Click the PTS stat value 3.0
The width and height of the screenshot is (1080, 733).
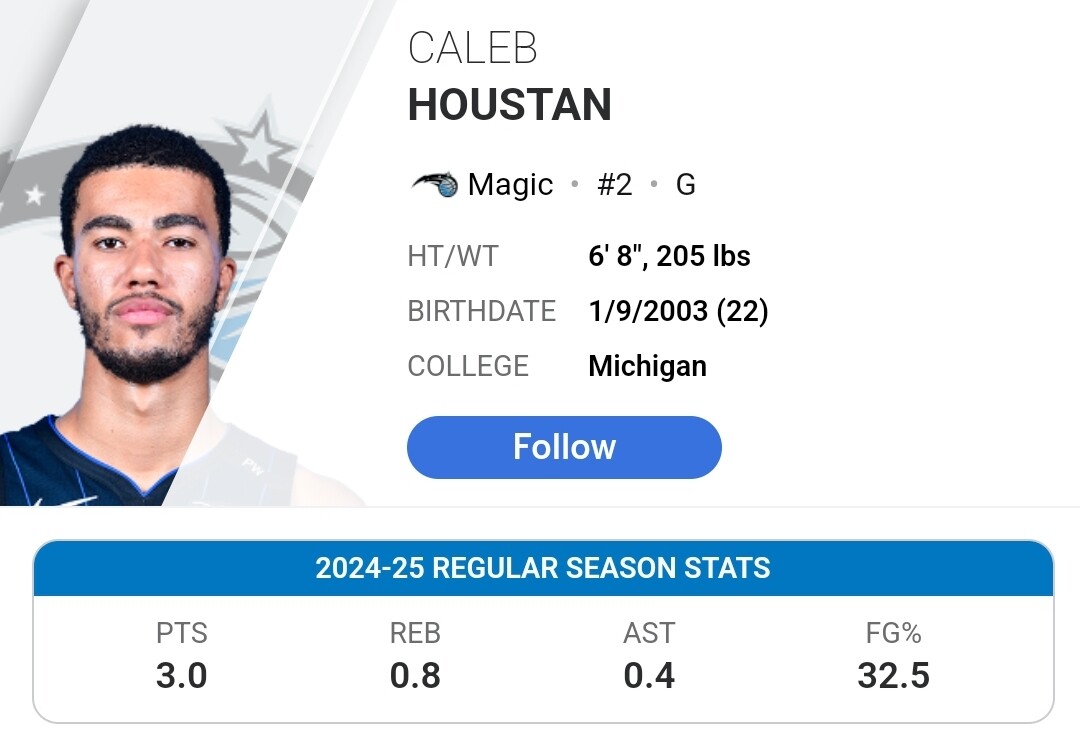pyautogui.click(x=181, y=675)
